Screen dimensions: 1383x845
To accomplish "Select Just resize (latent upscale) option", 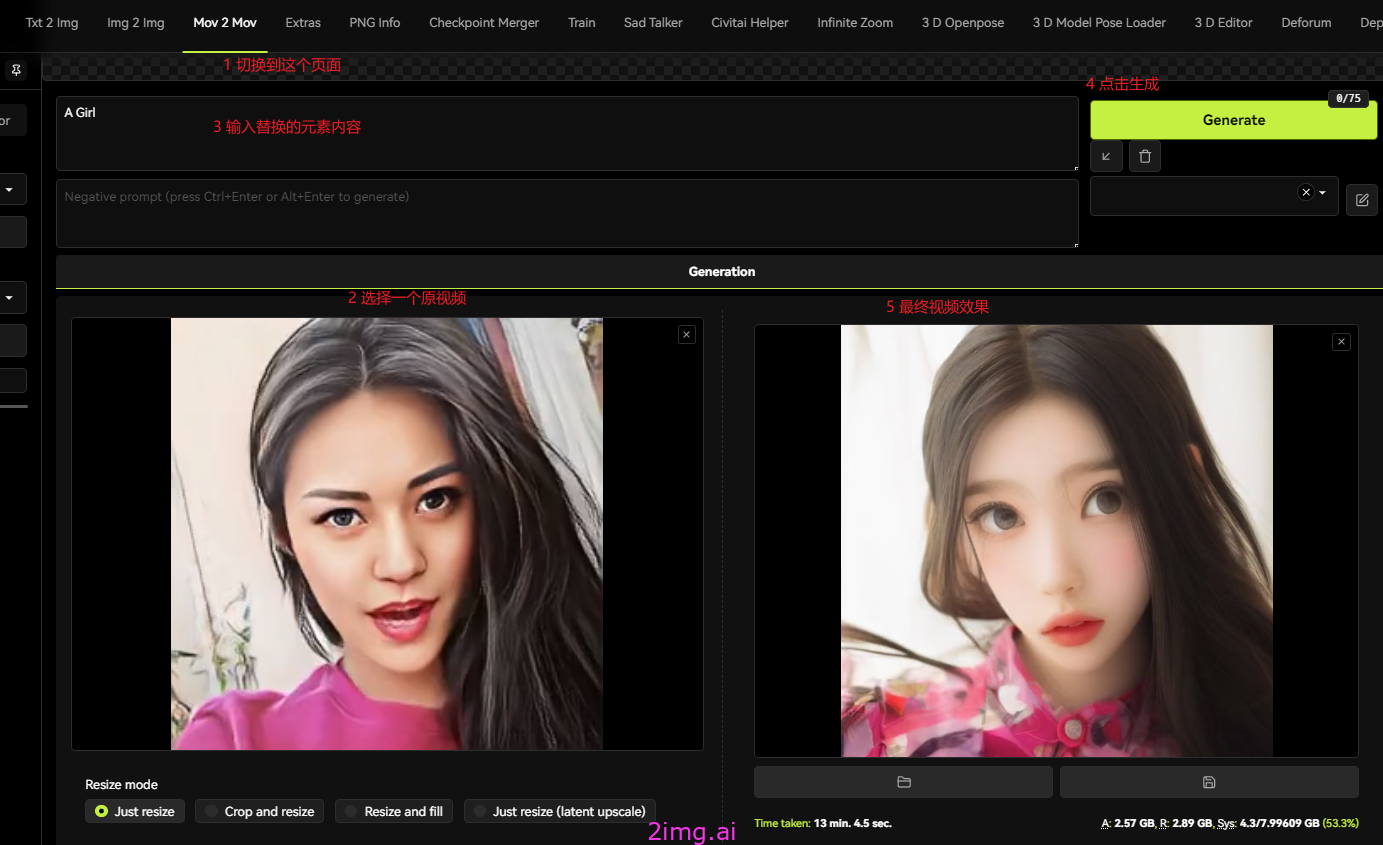I will point(560,811).
